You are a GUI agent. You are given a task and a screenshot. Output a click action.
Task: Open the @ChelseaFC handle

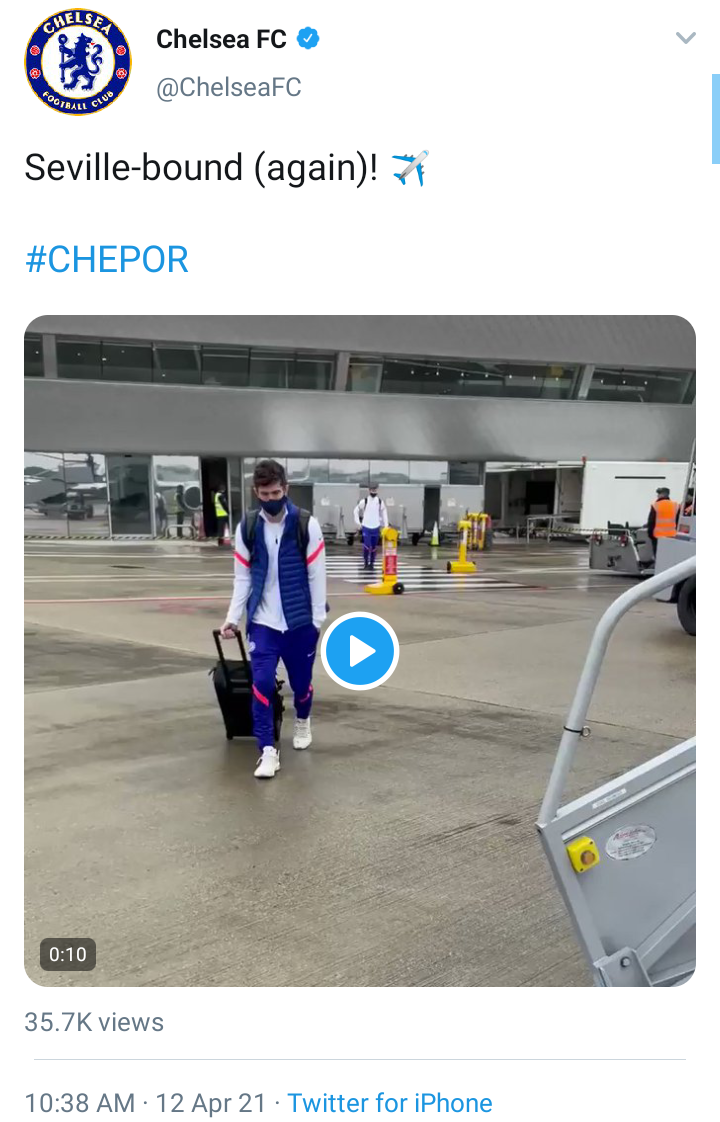tap(228, 87)
